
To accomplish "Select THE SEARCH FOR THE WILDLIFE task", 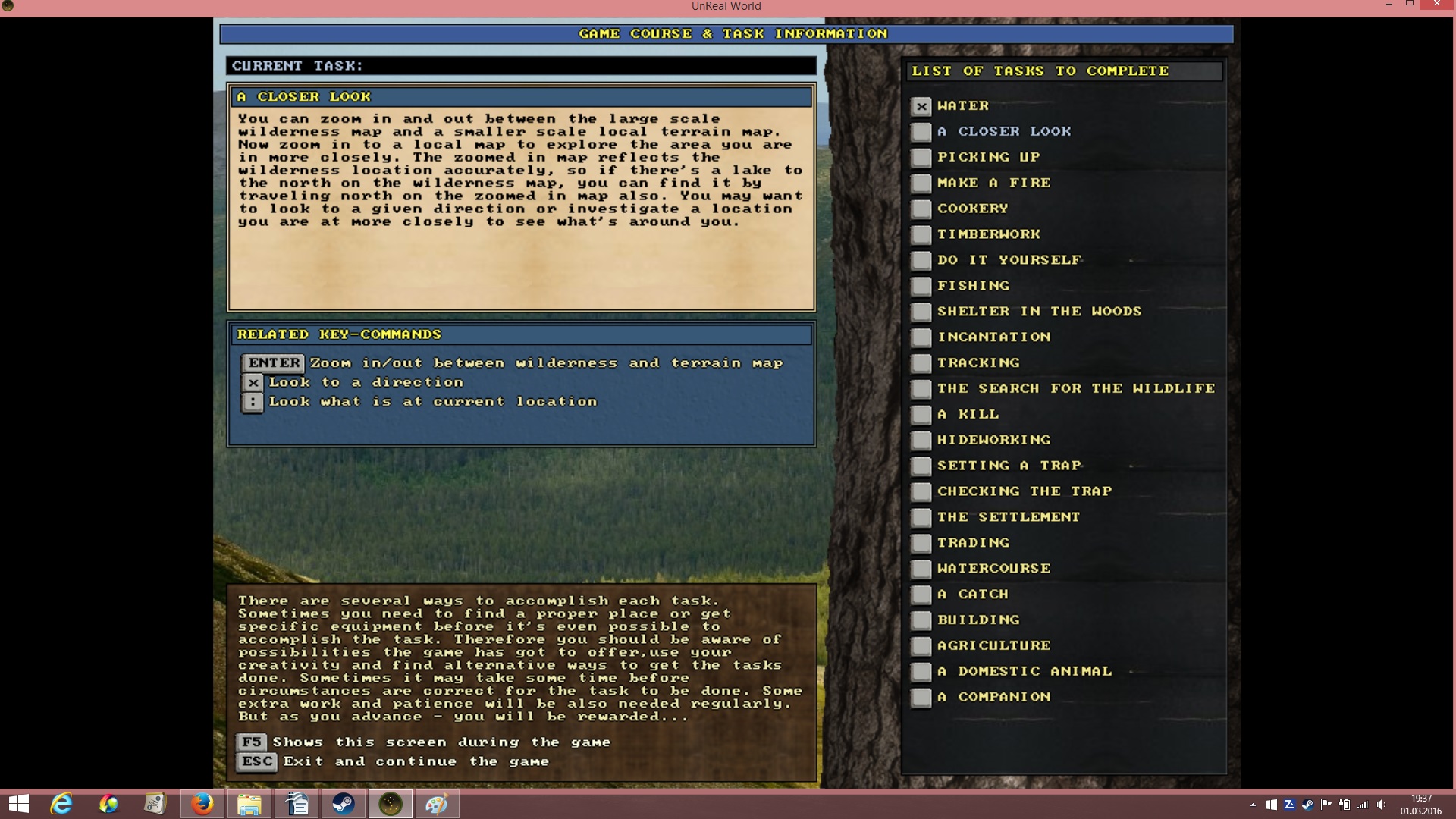I will click(x=1076, y=388).
